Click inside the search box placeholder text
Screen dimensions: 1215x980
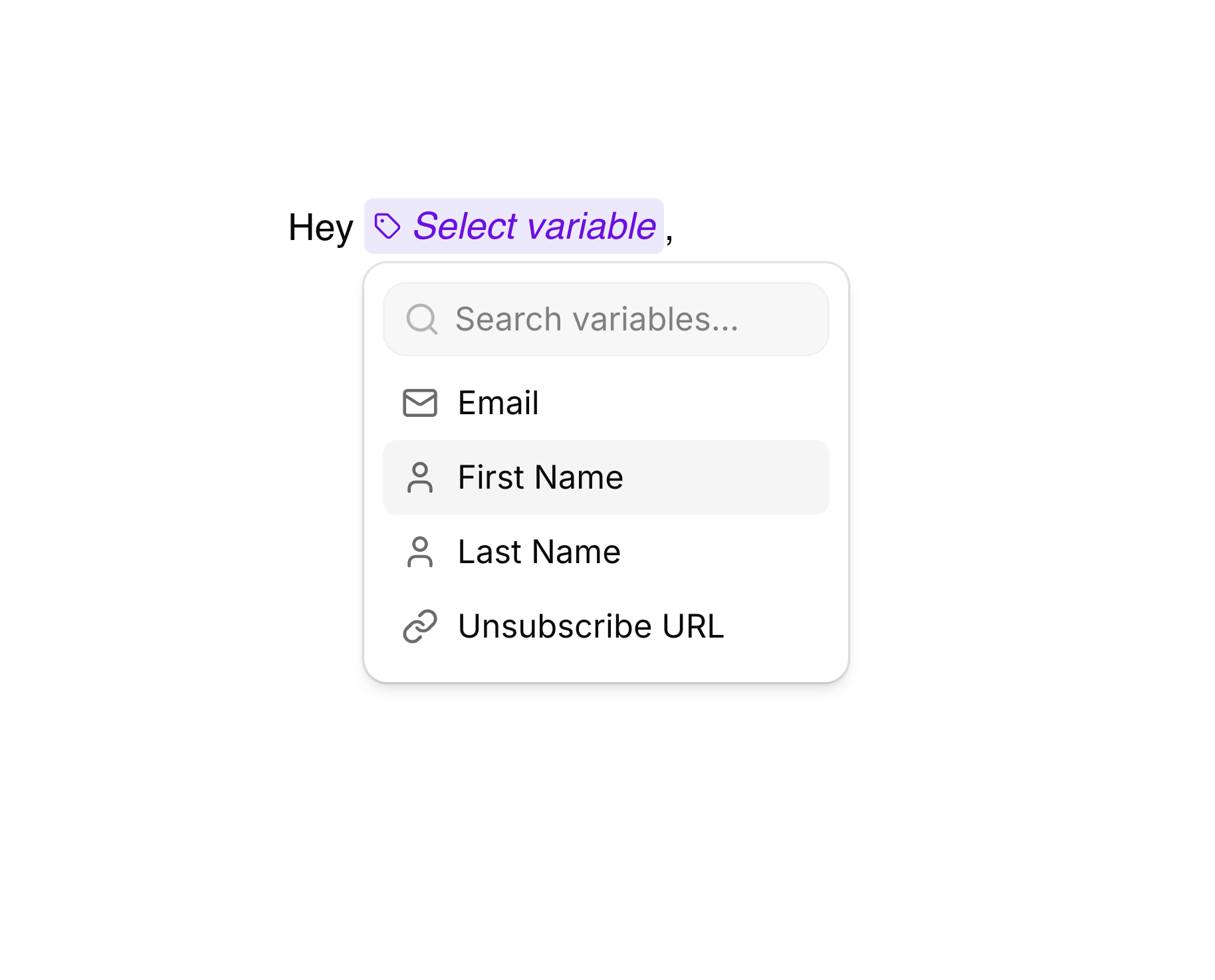596,319
